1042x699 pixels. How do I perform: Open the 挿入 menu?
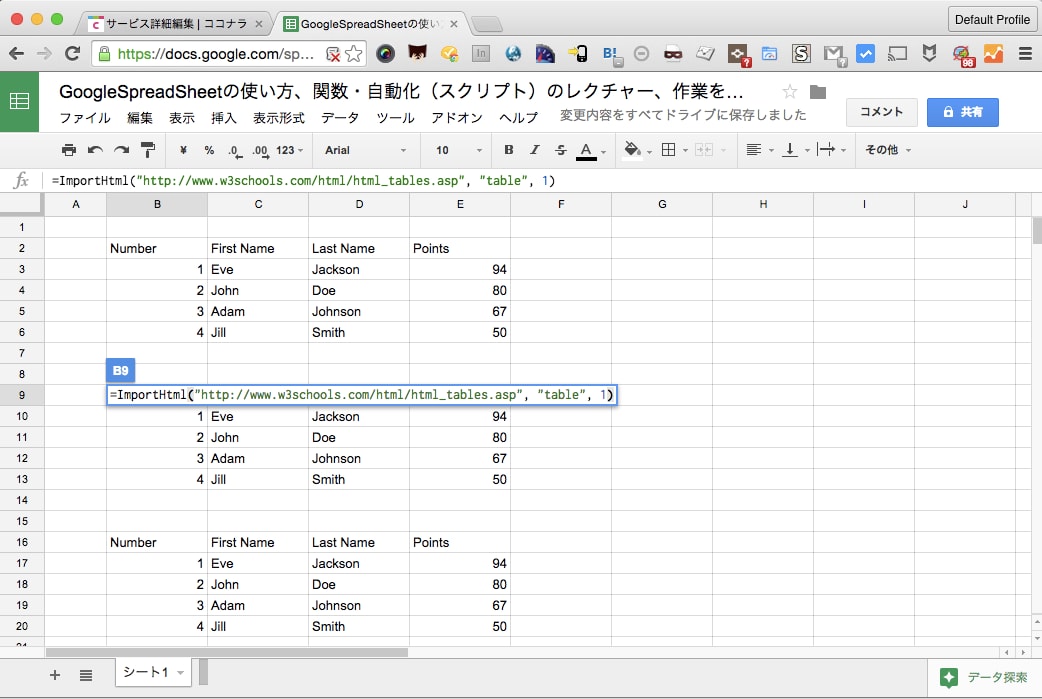pyautogui.click(x=223, y=118)
